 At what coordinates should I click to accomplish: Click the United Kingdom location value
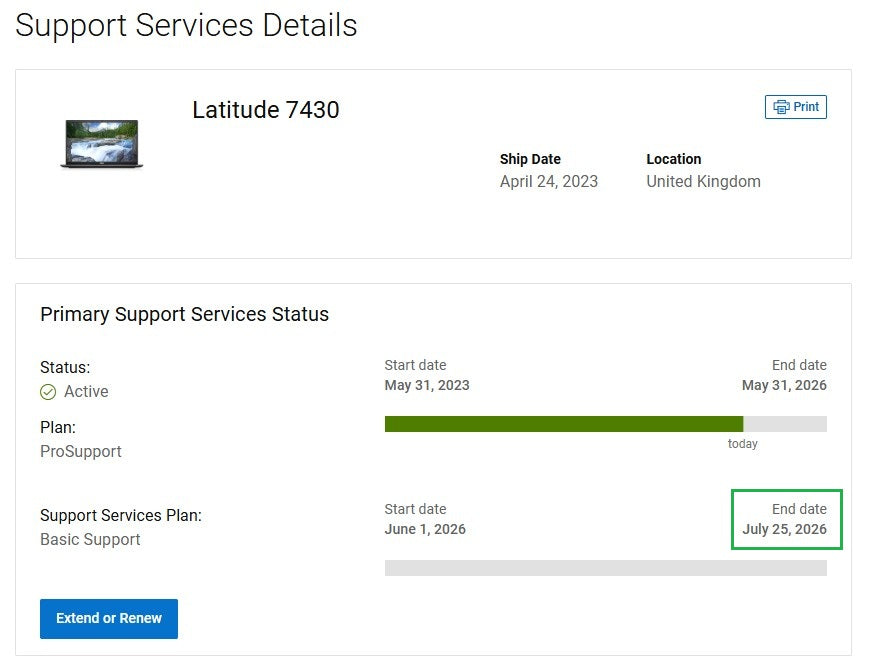(x=703, y=181)
